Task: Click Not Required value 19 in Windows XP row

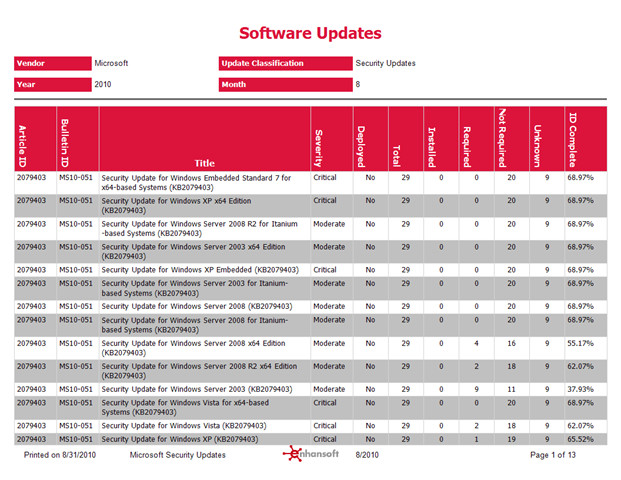Action: tap(511, 439)
